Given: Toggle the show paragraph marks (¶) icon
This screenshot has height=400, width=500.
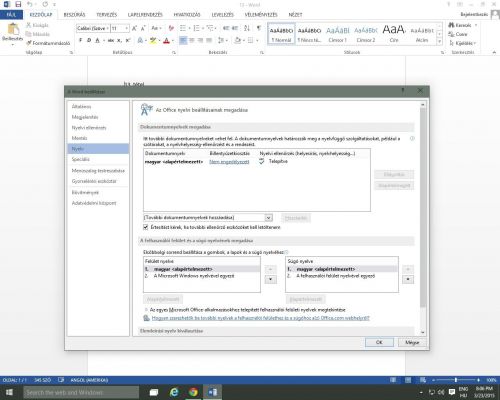Looking at the screenshot, I should (x=259, y=28).
